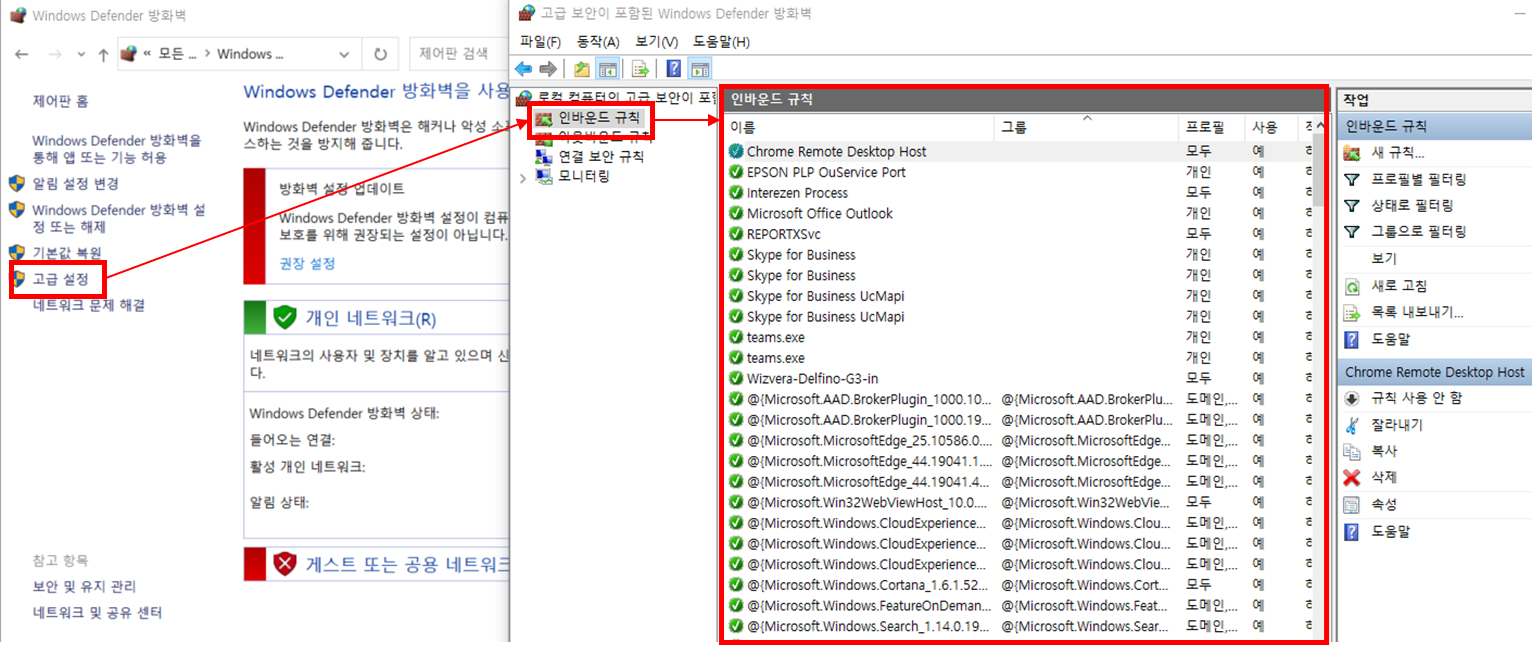Image resolution: width=1532 pixels, height=645 pixels.
Task: Select the Microsoft.Windows.Search rule row
Action: coord(1020,626)
